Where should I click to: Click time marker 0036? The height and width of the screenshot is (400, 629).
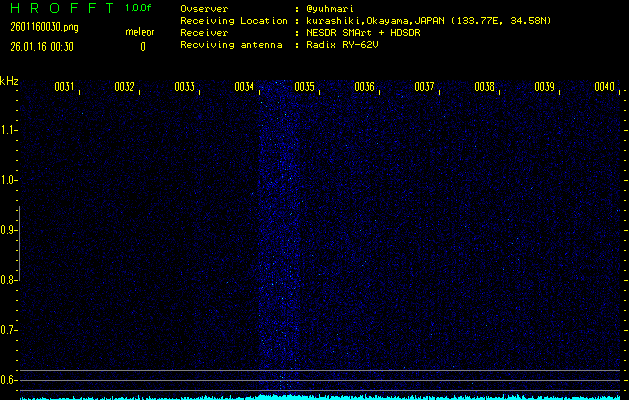click(365, 87)
